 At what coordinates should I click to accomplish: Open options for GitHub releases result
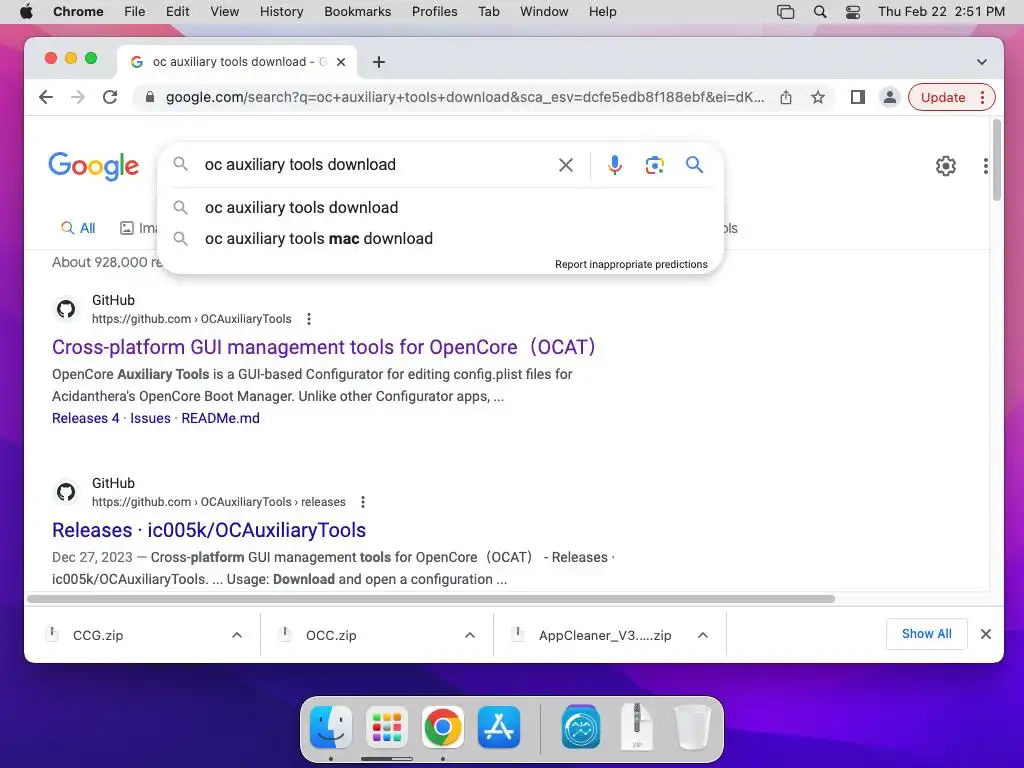(x=363, y=502)
